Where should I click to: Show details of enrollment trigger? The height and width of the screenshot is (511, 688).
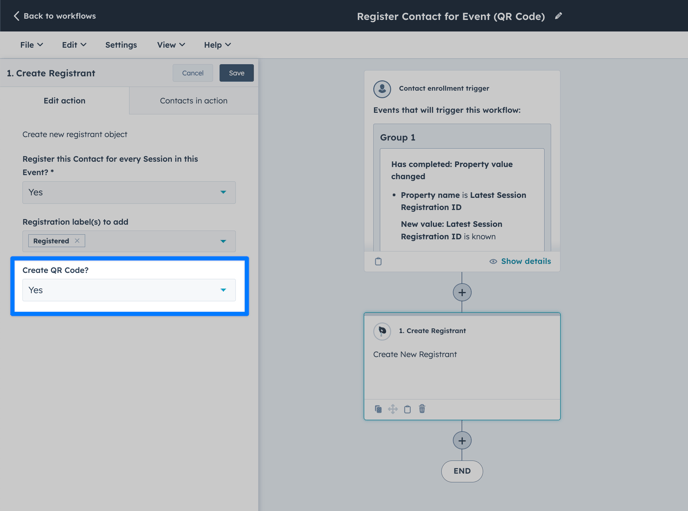click(x=520, y=261)
